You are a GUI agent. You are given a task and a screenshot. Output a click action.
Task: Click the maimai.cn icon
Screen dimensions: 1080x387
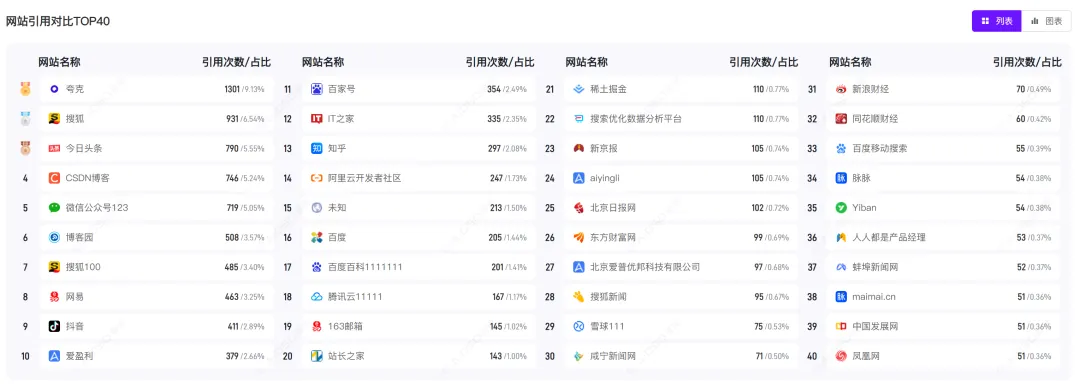coord(841,297)
